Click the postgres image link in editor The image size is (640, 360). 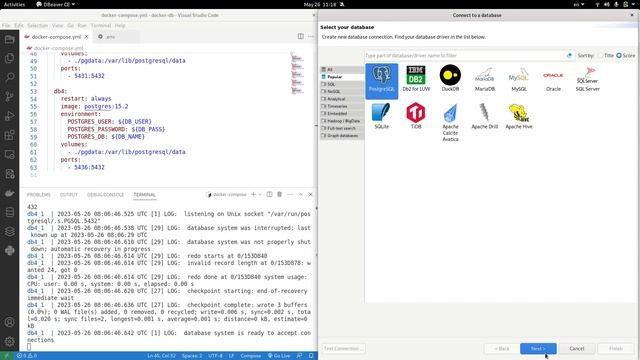point(98,107)
